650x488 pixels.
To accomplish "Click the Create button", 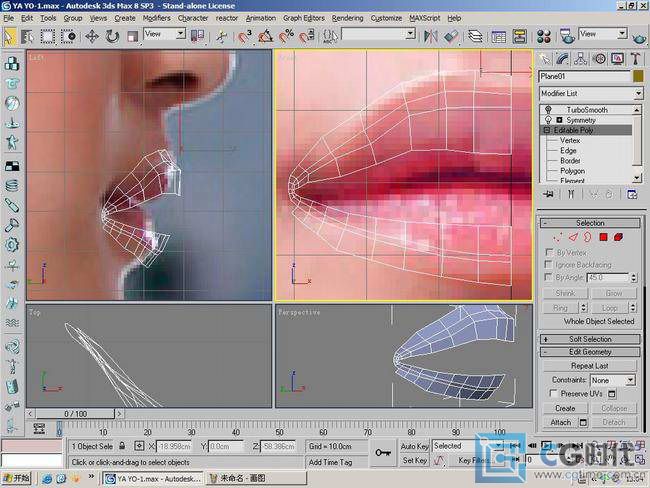I will (x=565, y=408).
